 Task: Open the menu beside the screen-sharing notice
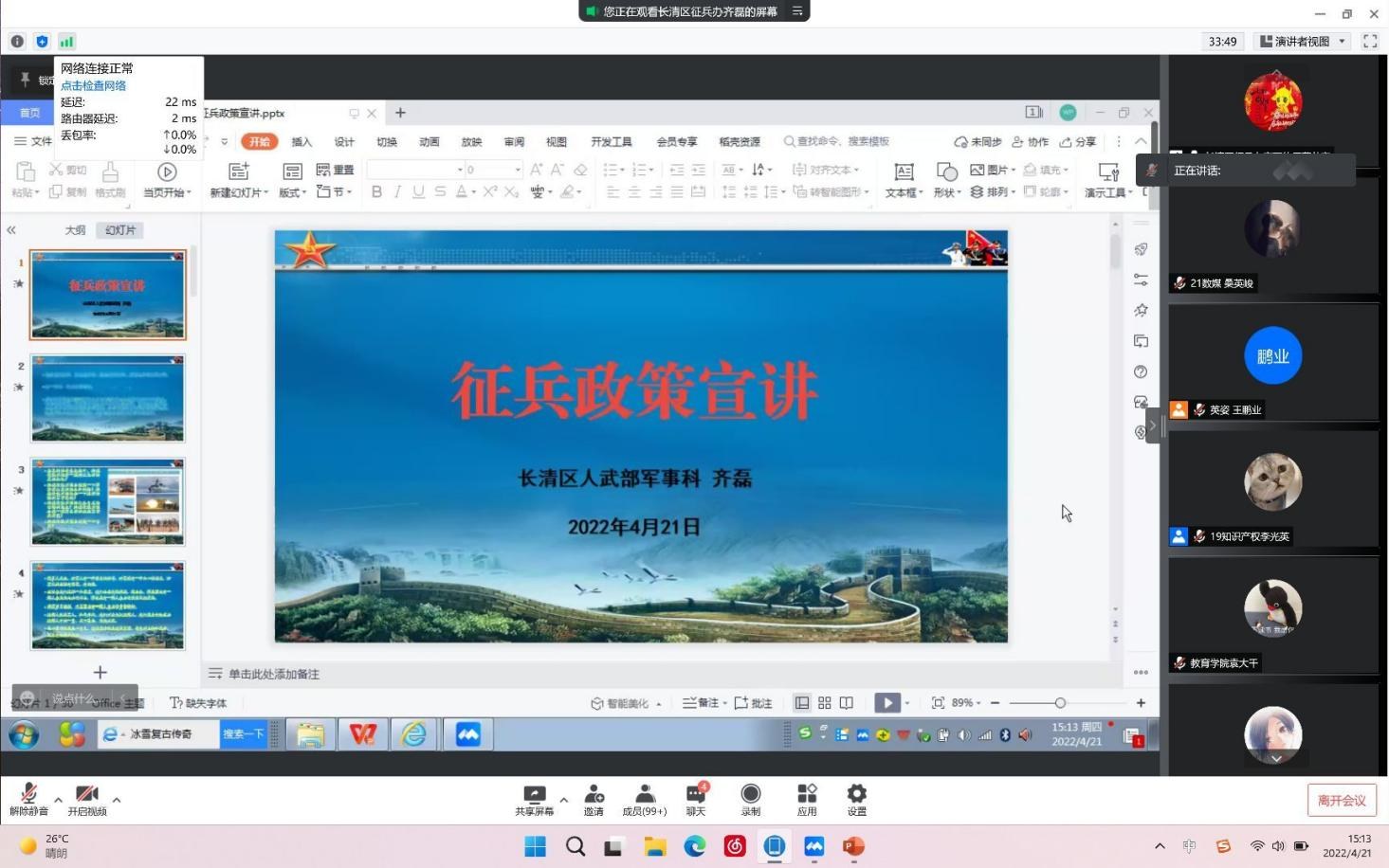point(797,11)
